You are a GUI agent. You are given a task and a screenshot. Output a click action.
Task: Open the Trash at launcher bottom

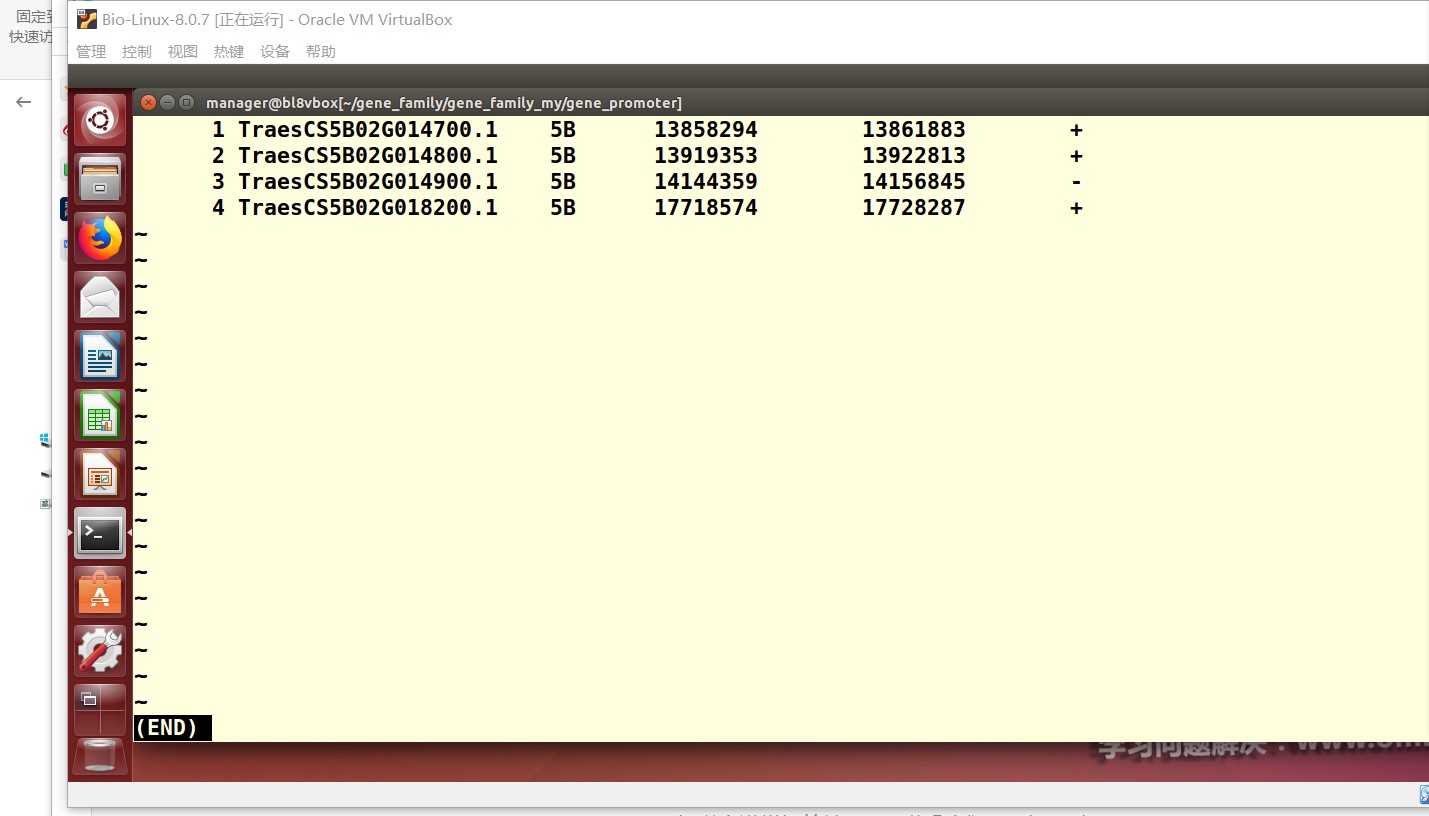pyautogui.click(x=100, y=756)
